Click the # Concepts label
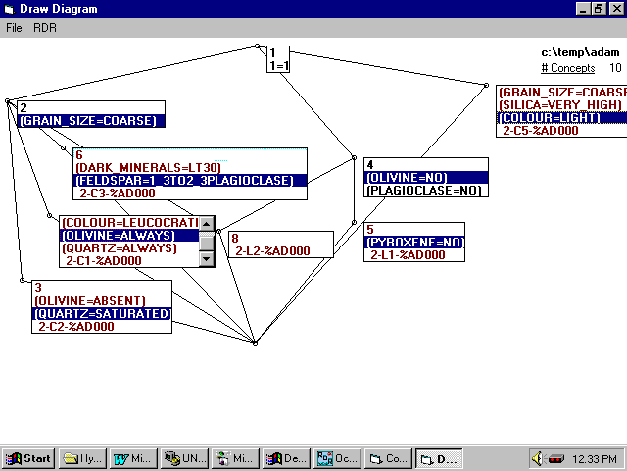This screenshot has height=471, width=627. pyautogui.click(x=567, y=68)
